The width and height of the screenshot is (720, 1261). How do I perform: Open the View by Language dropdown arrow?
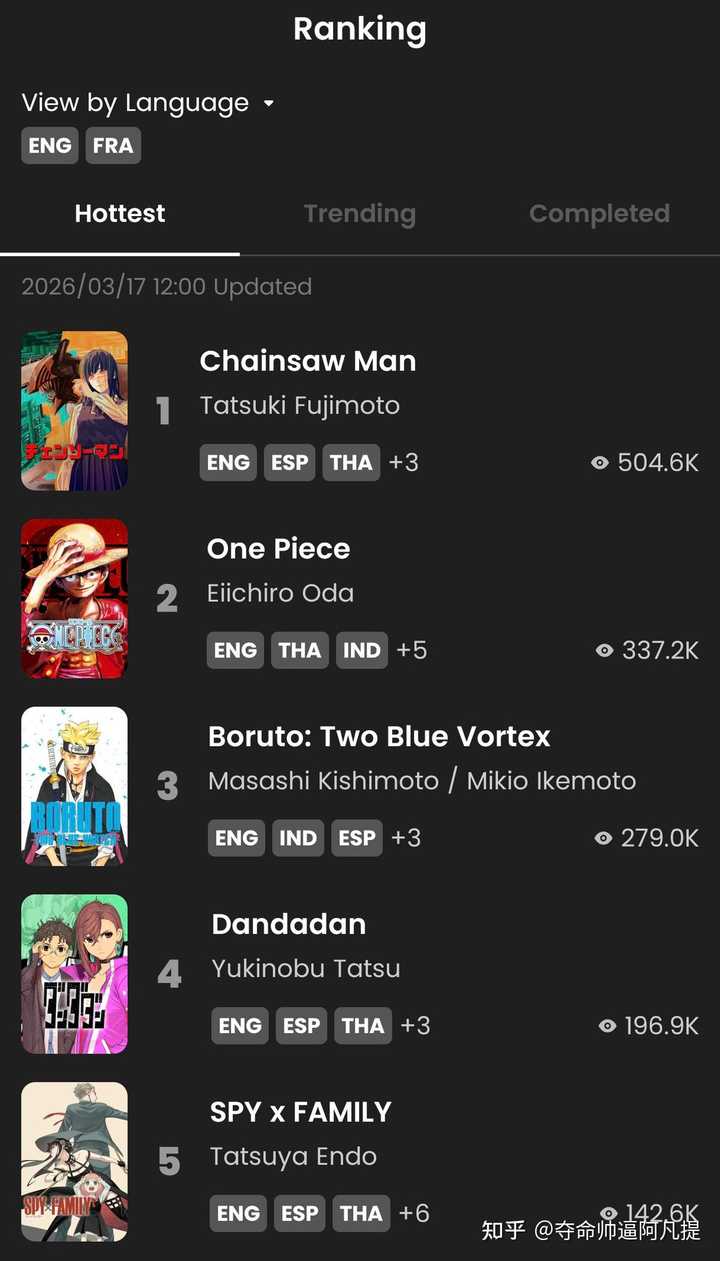(268, 104)
